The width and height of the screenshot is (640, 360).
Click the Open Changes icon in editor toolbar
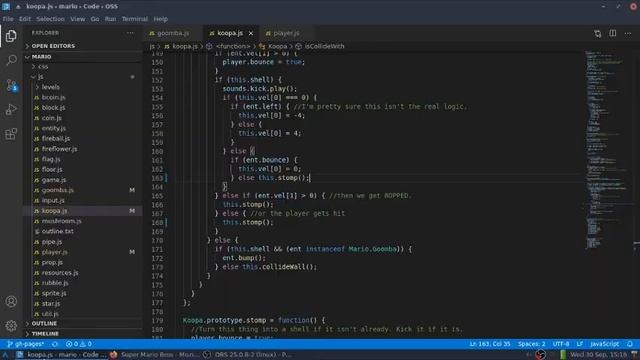pyautogui.click(x=598, y=33)
